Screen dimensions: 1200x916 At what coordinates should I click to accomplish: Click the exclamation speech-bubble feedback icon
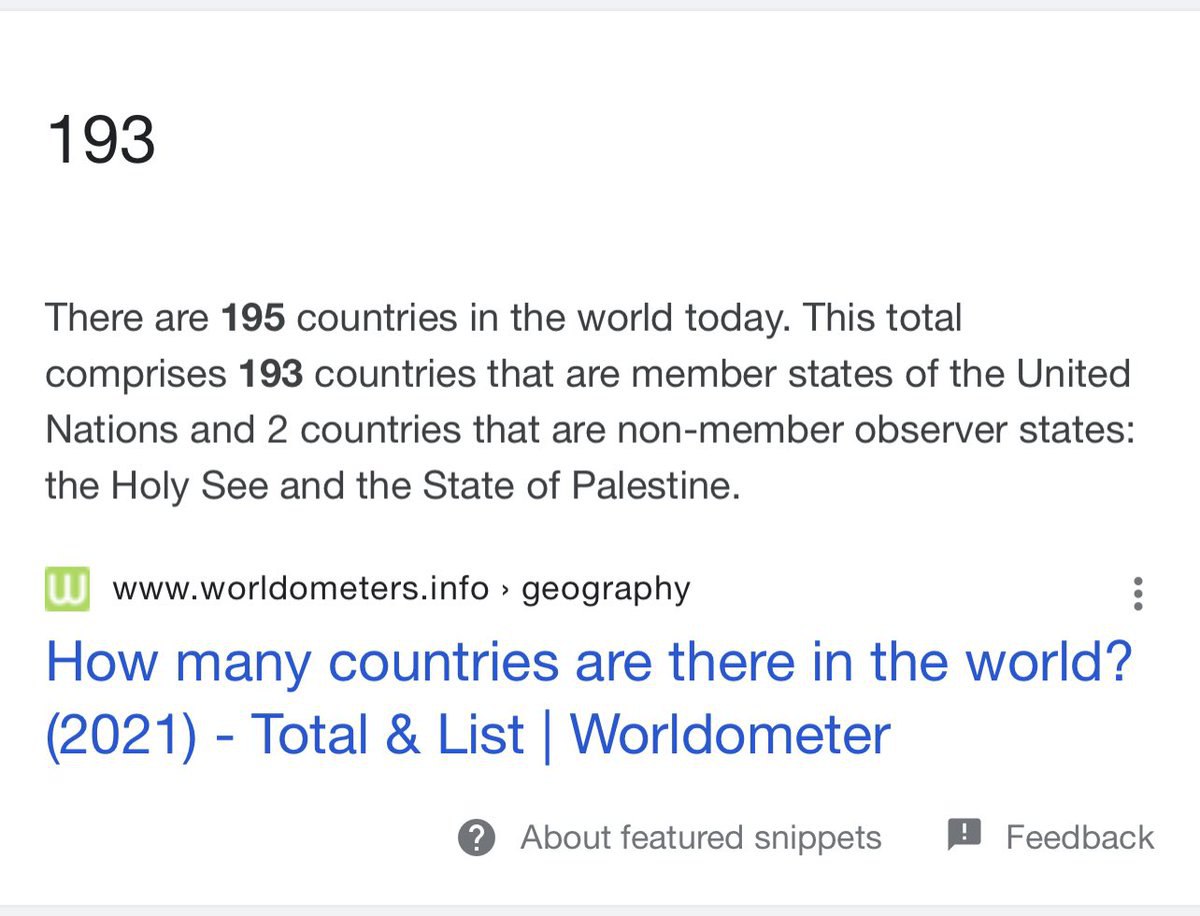[x=964, y=834]
